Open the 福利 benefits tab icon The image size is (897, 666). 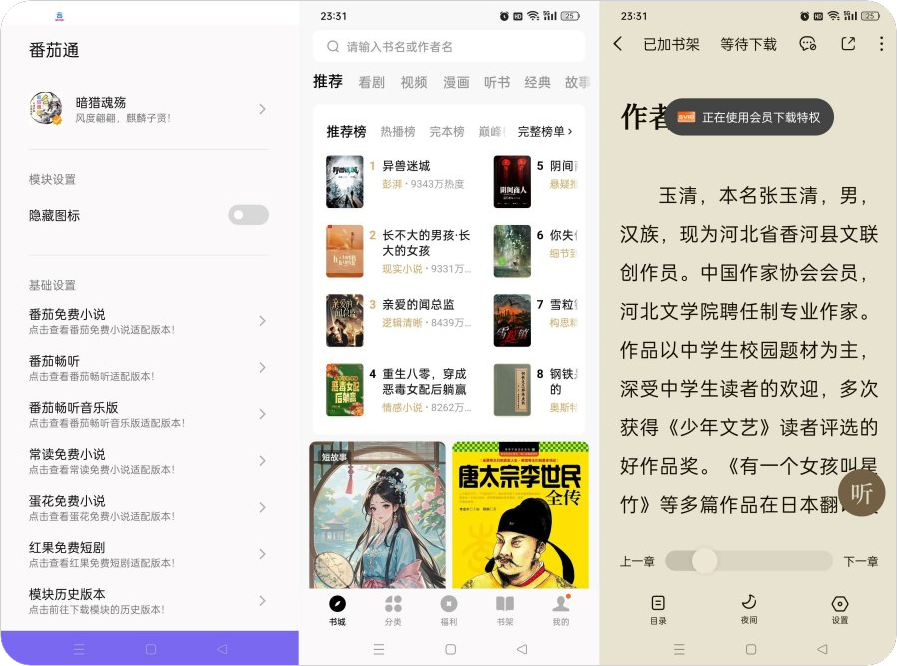click(x=449, y=609)
